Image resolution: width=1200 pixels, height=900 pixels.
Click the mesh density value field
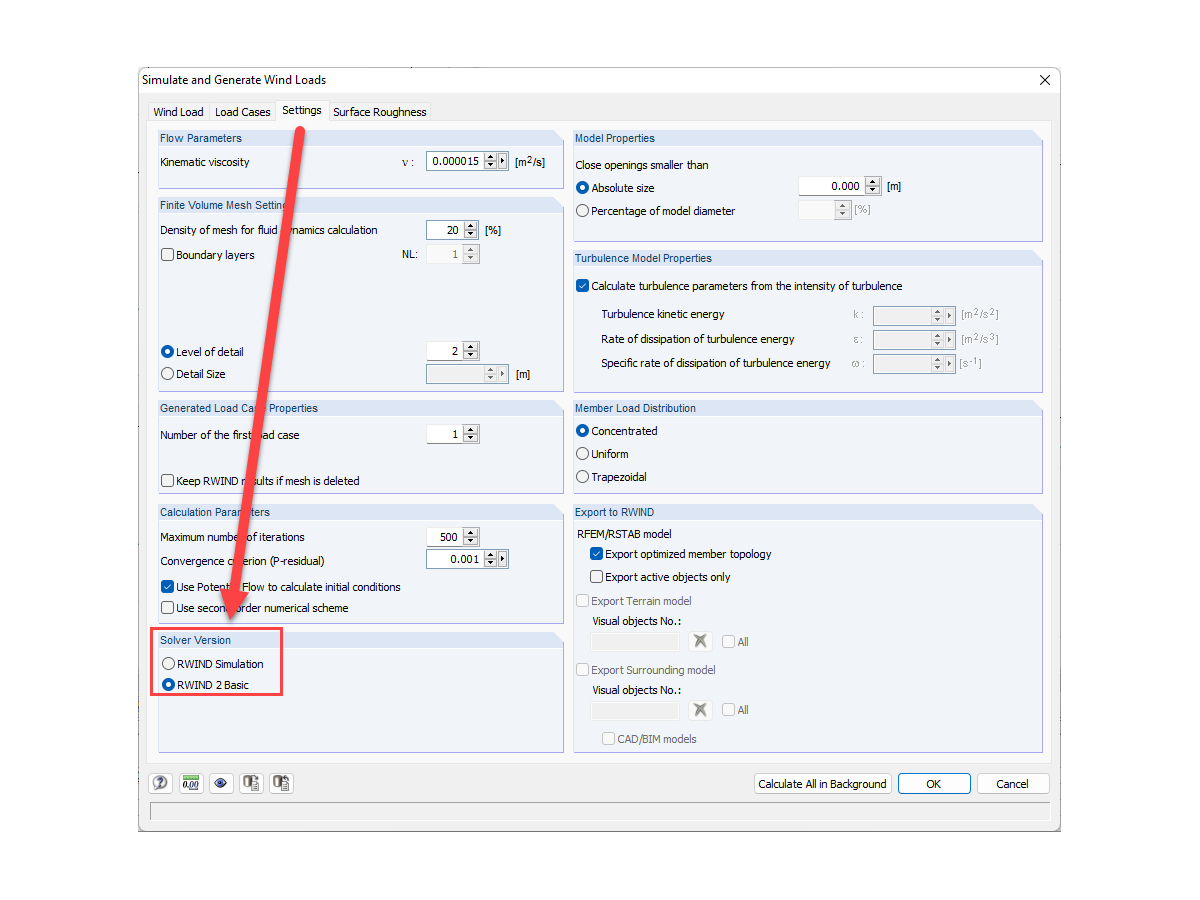click(445, 230)
